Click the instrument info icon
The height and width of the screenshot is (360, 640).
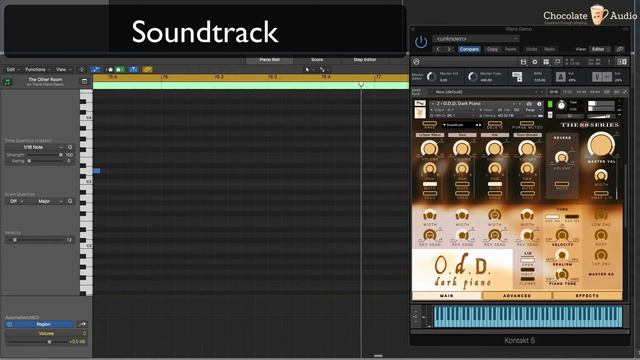[539, 104]
